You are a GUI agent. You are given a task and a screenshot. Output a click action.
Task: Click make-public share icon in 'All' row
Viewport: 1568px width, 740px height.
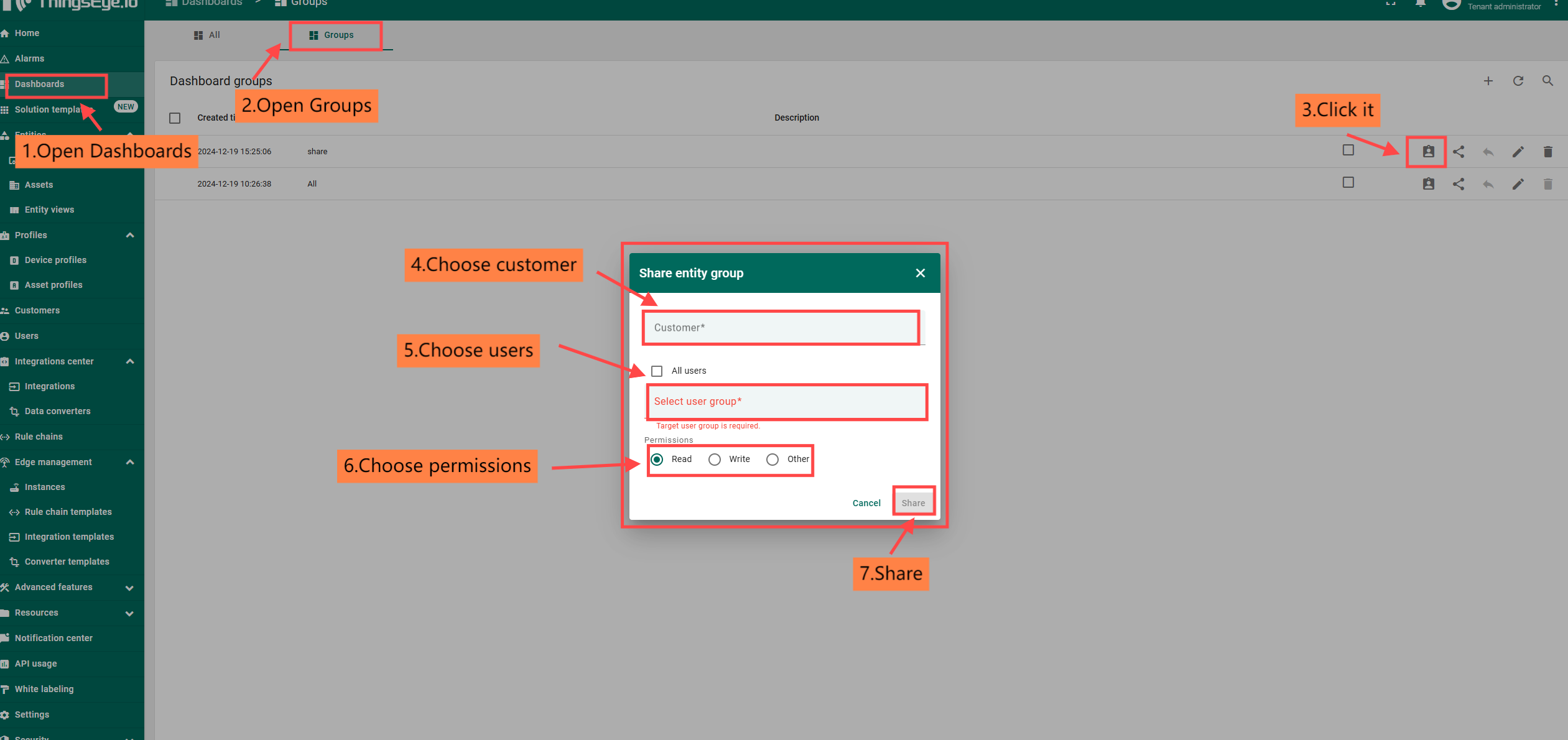click(x=1458, y=184)
